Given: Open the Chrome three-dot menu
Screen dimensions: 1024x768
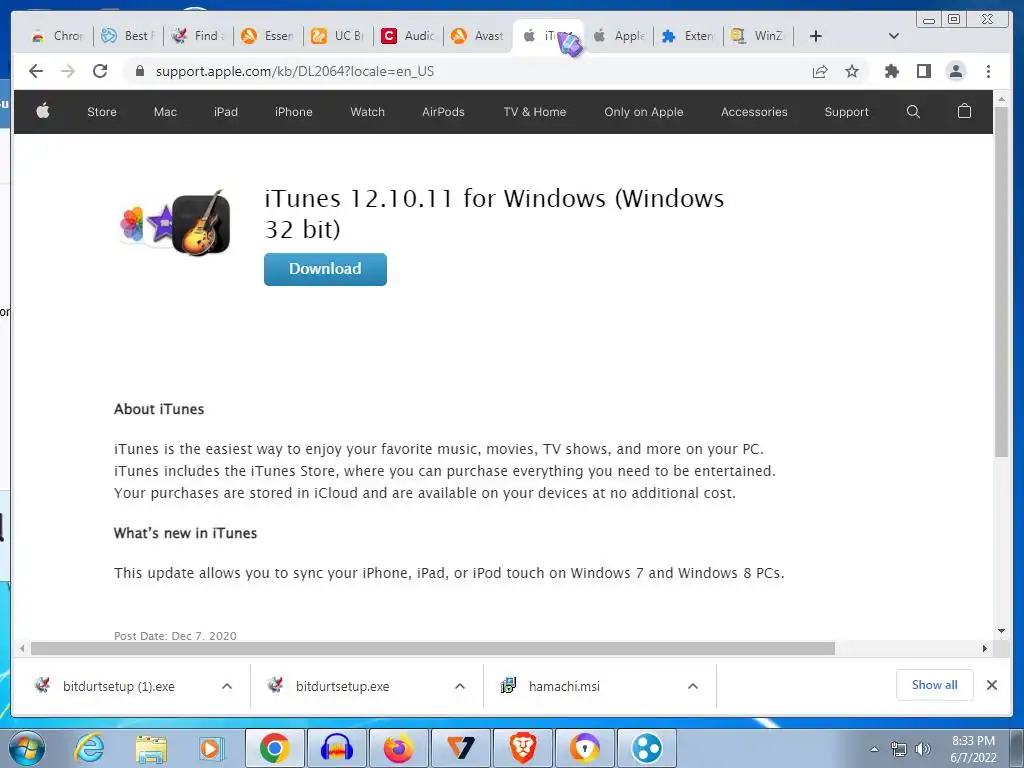Looking at the screenshot, I should coord(988,71).
